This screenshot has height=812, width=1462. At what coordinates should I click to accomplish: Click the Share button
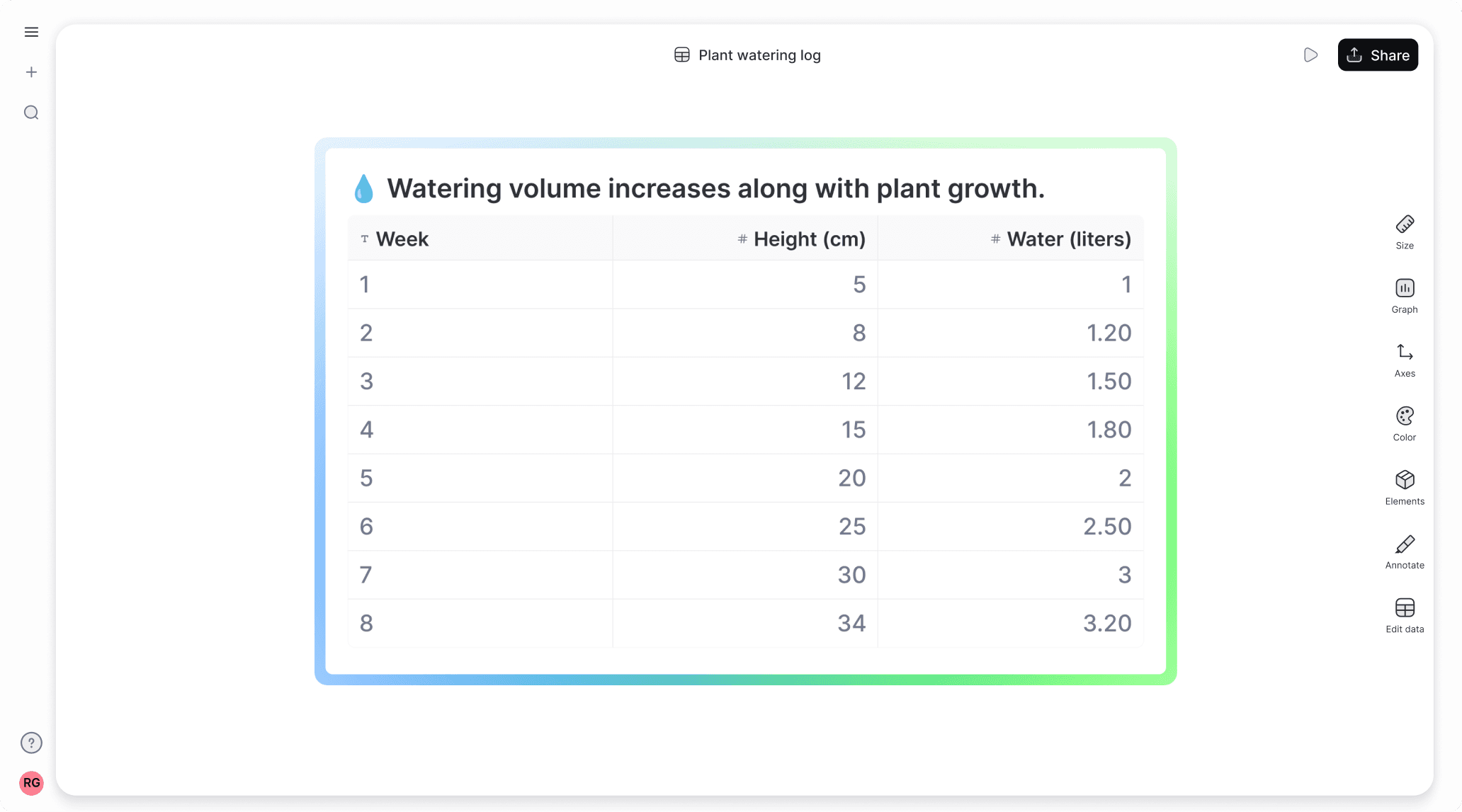pyautogui.click(x=1377, y=55)
